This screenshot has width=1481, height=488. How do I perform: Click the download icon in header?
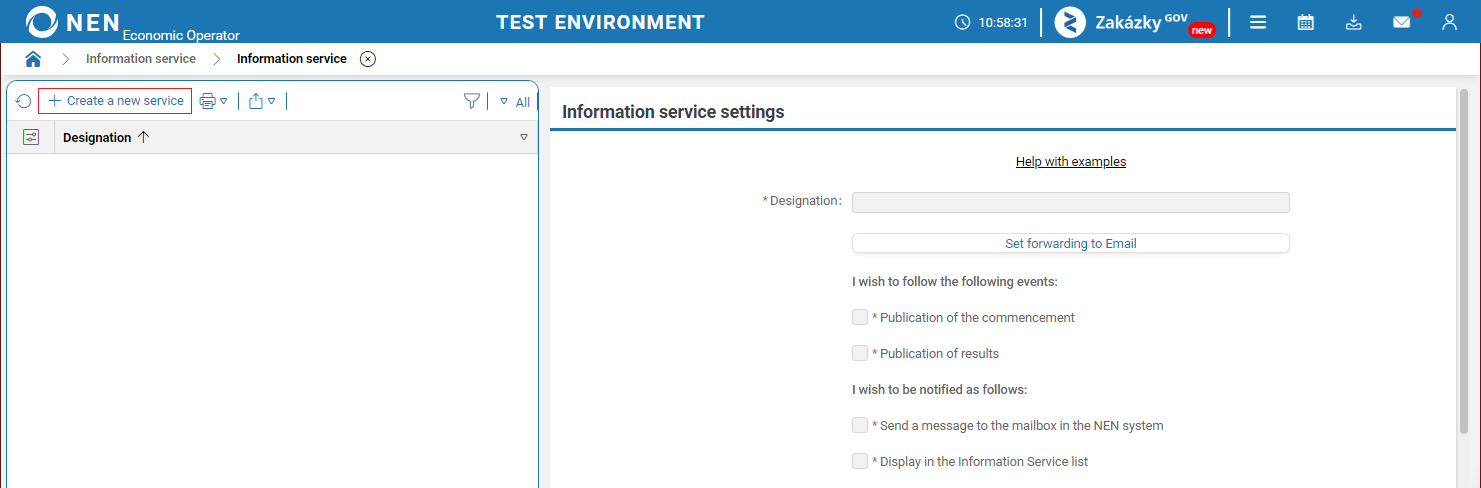point(1354,22)
